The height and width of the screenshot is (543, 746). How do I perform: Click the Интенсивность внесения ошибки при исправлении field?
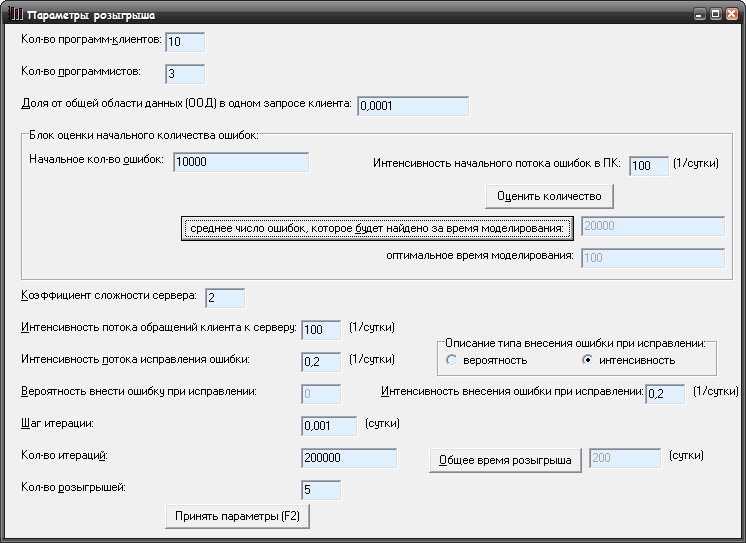click(665, 394)
